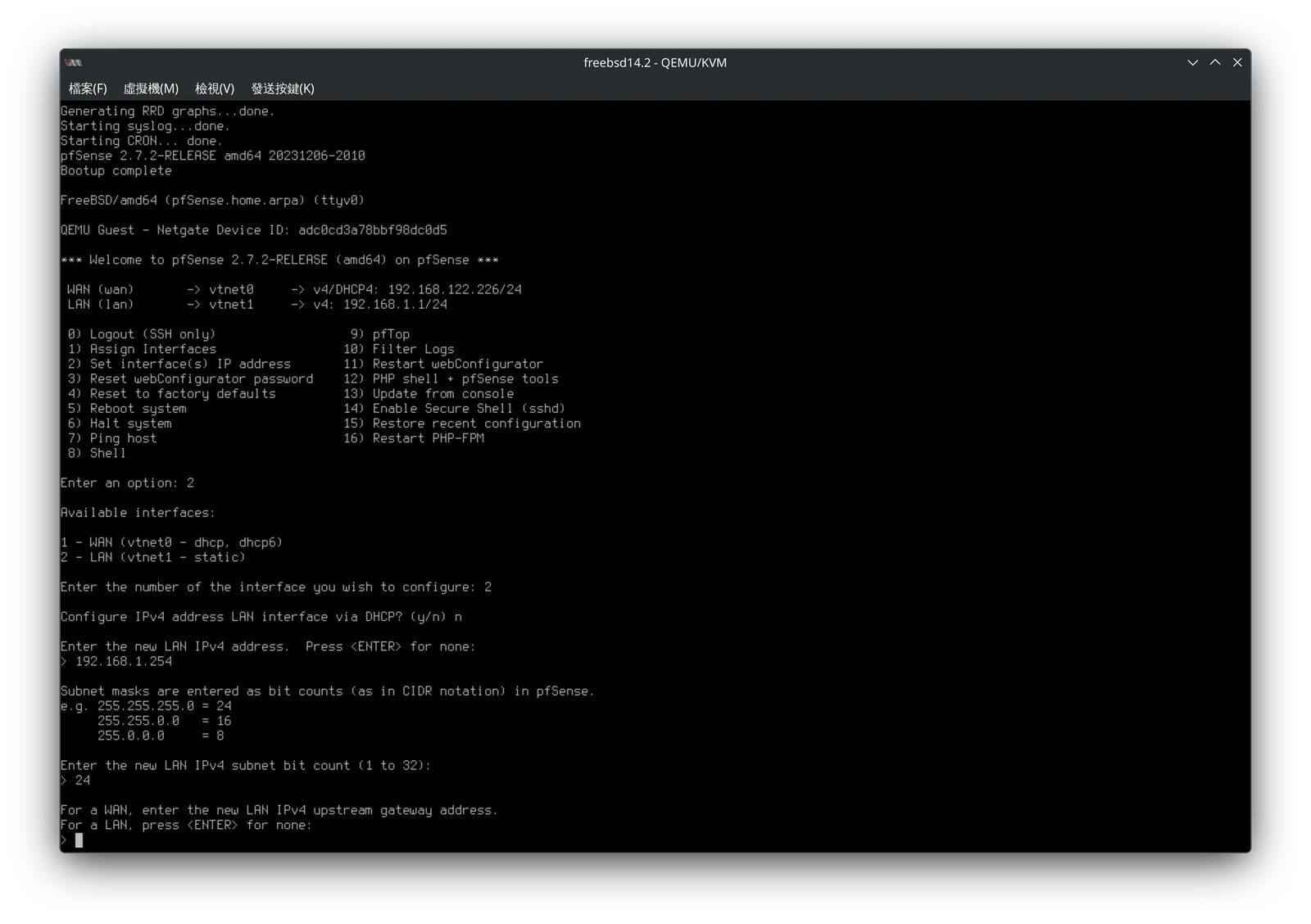Click menu line '4) Reset to factory defaults'
The image size is (1311, 924).
(172, 393)
